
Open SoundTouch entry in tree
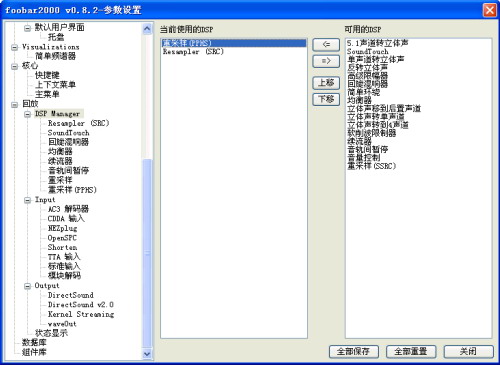68,133
